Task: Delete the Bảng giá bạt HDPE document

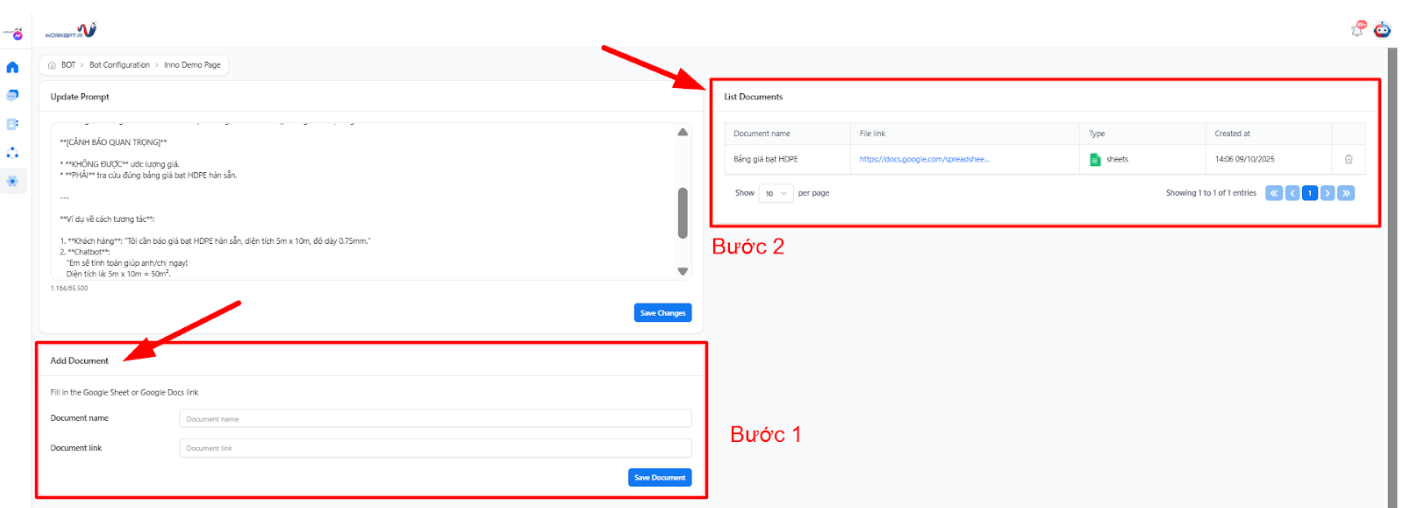Action: click(1348, 159)
